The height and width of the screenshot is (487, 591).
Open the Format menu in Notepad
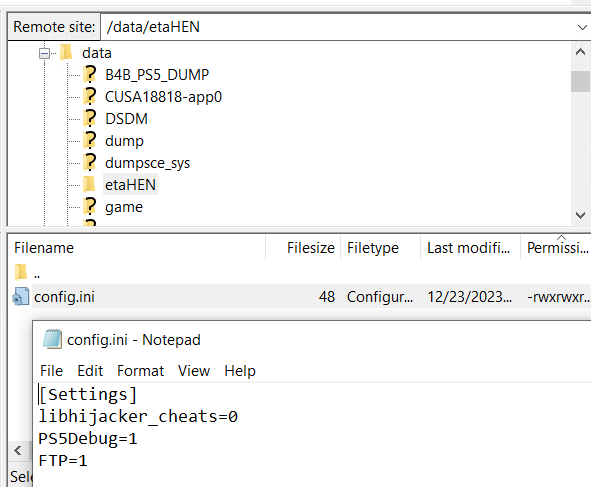(140, 371)
